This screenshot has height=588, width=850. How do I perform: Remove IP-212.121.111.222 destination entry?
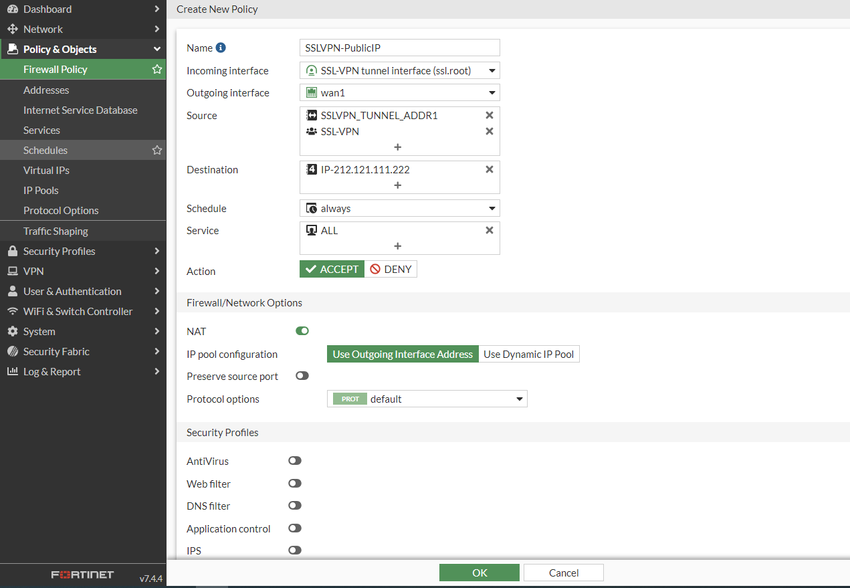[489, 169]
